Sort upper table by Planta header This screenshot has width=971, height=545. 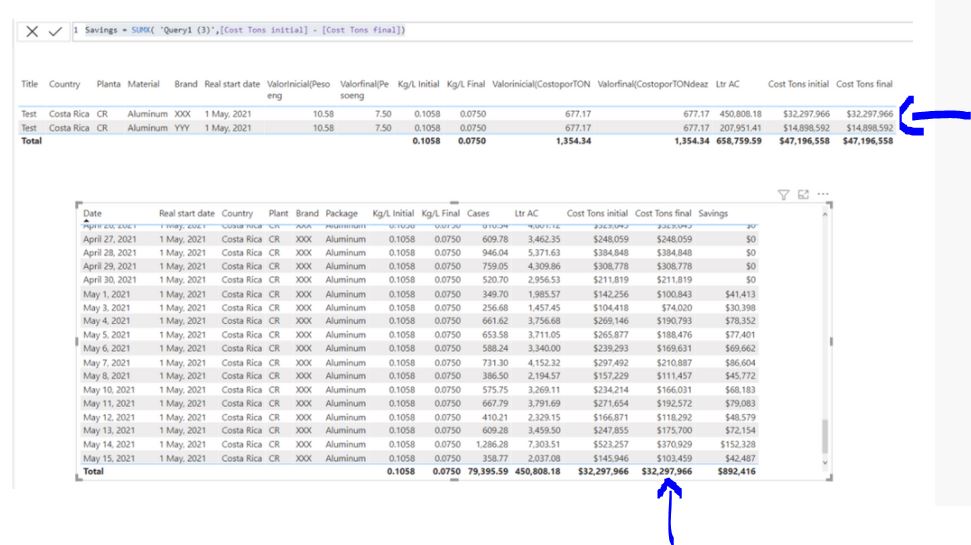[108, 84]
